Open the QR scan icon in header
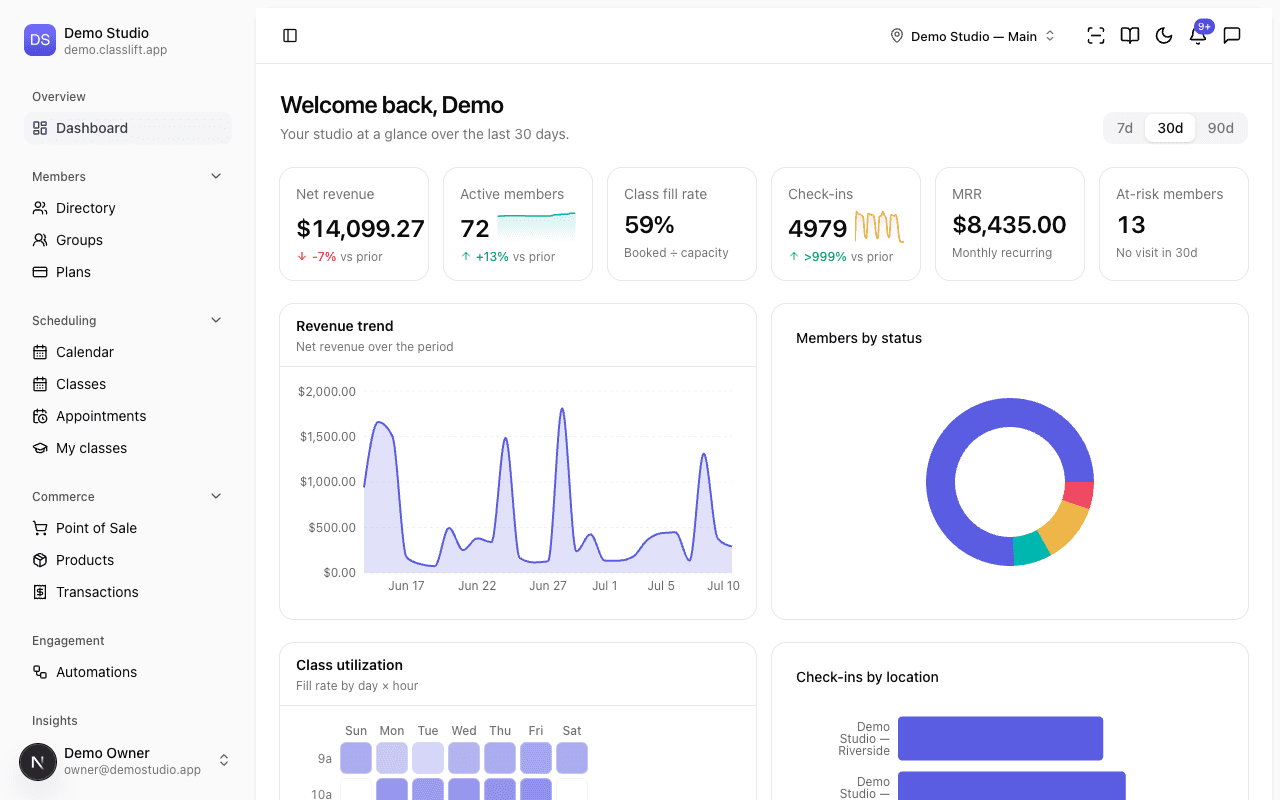This screenshot has height=800, width=1280. coord(1096,36)
